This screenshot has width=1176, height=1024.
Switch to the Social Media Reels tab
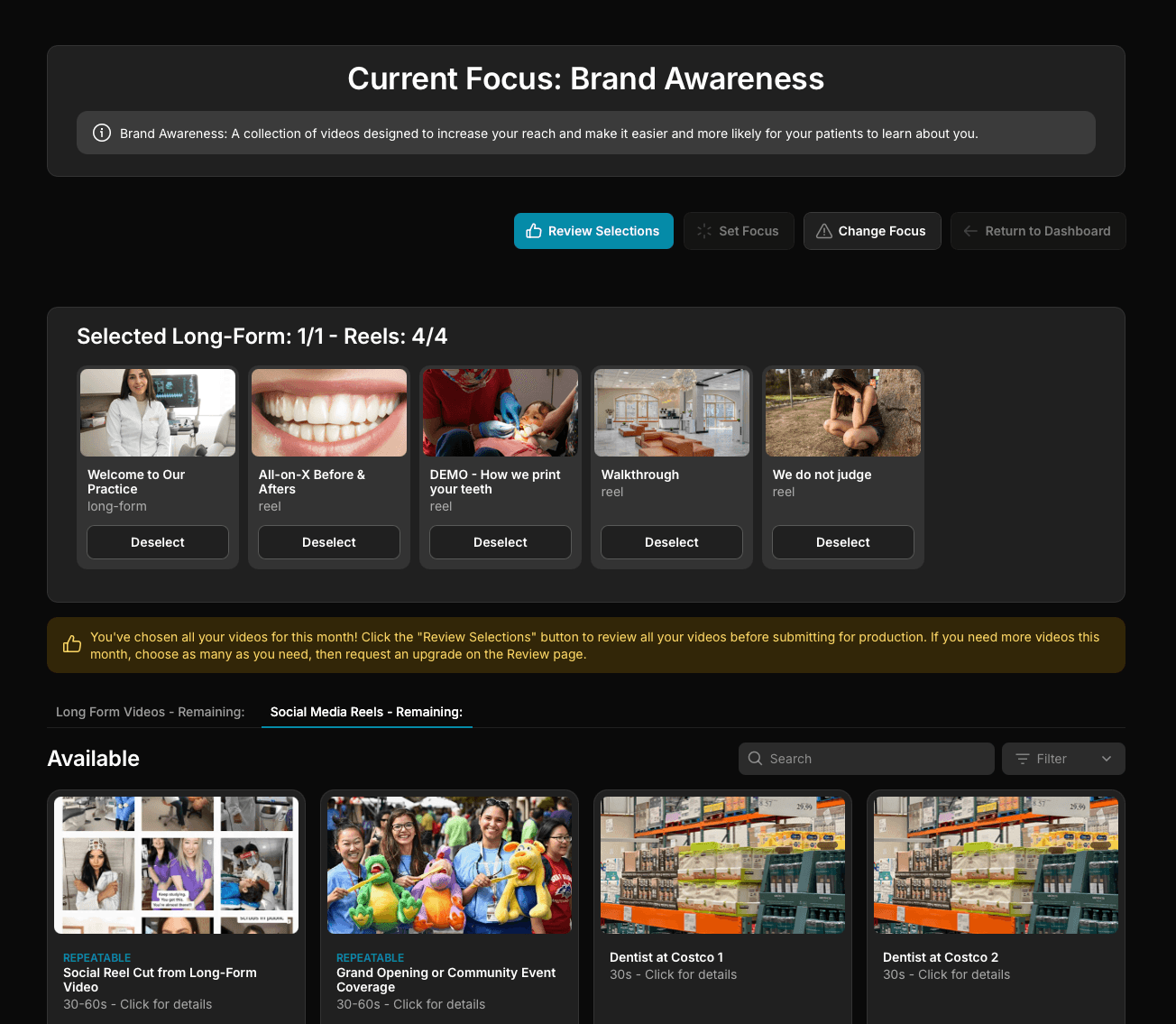coord(366,712)
